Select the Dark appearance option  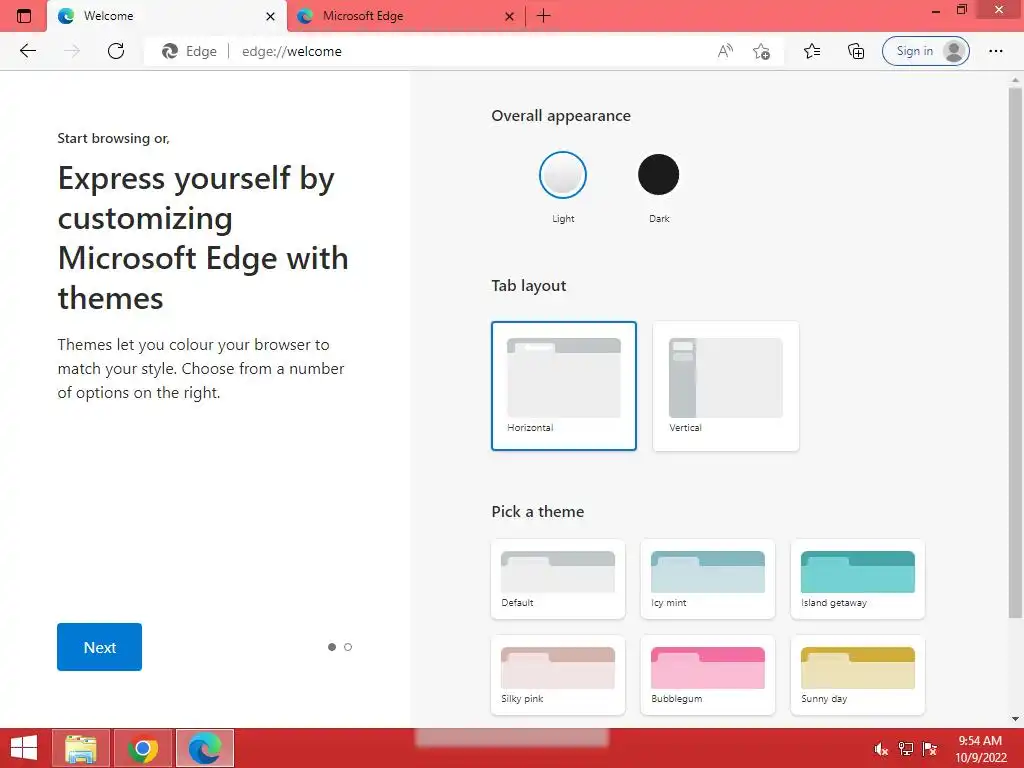coord(658,174)
